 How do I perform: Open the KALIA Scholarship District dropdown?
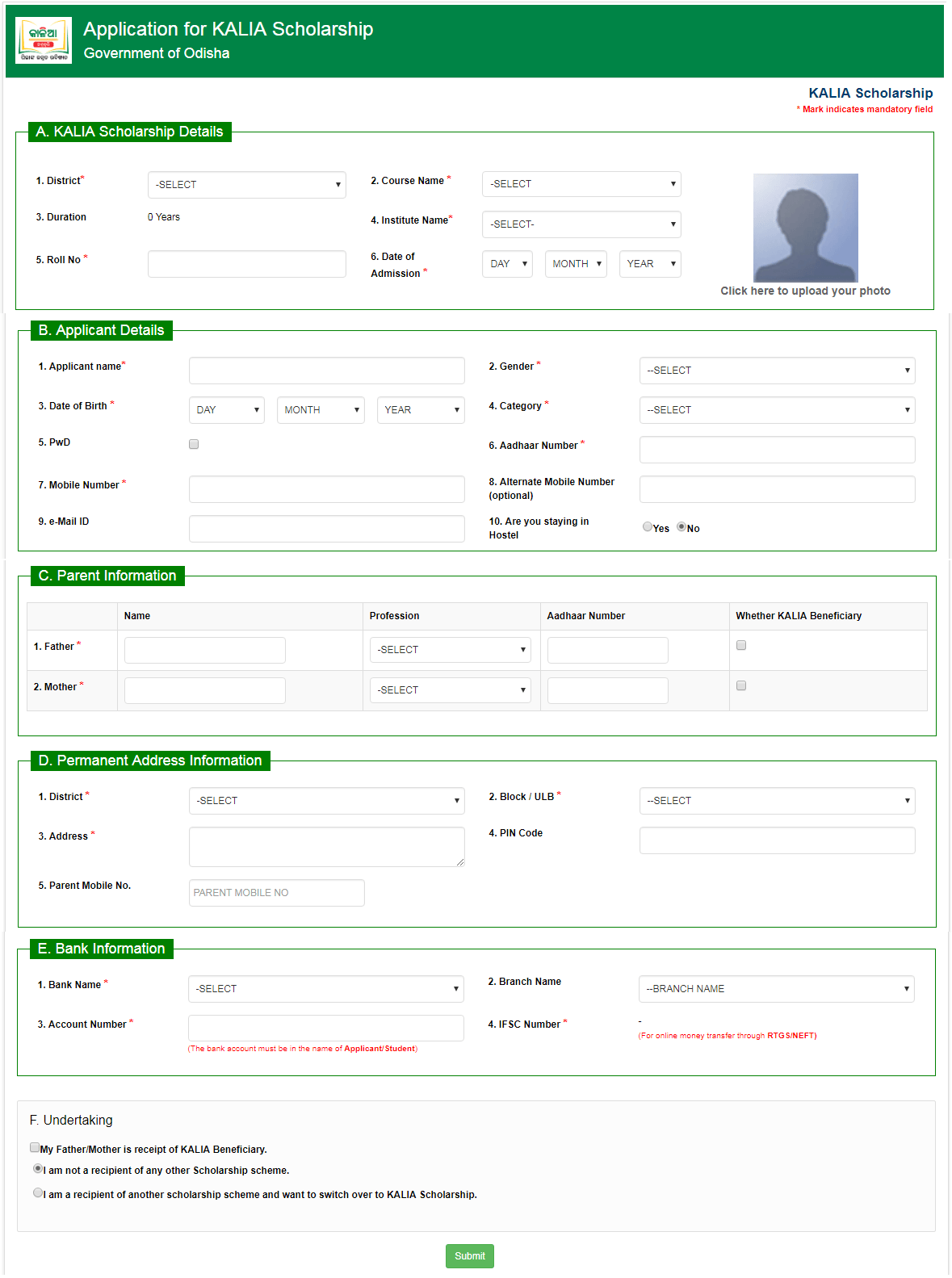[247, 185]
